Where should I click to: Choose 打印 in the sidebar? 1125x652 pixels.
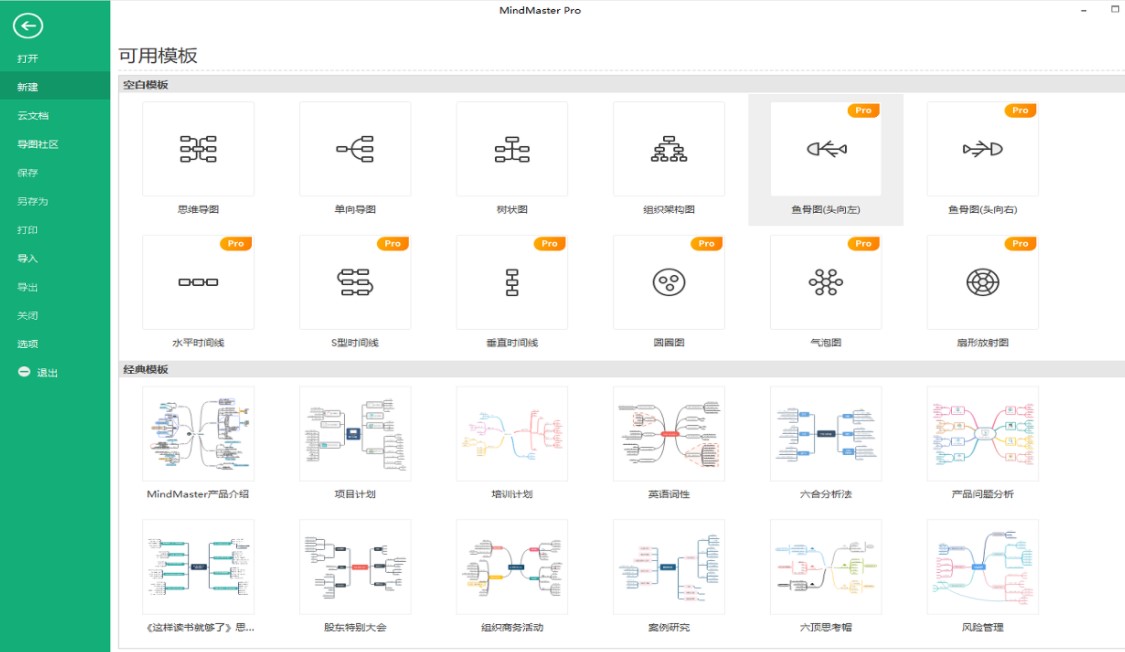[27, 230]
